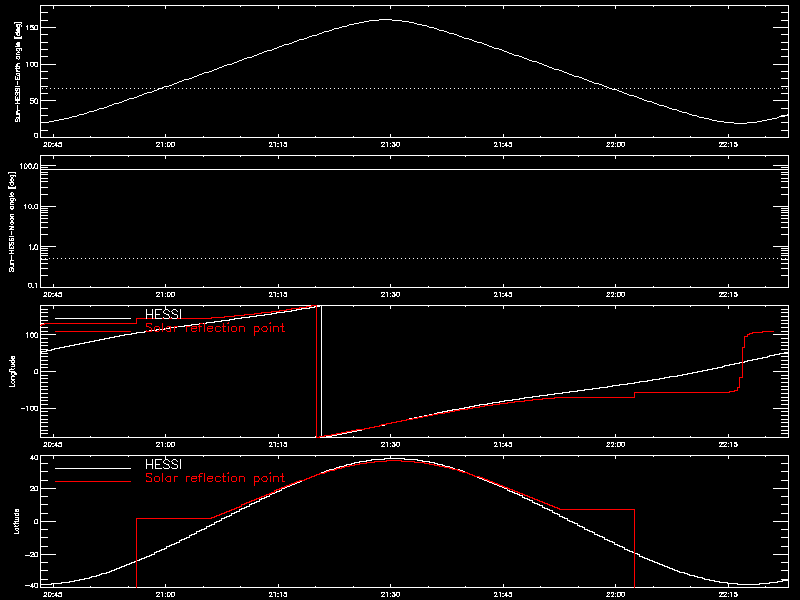This screenshot has width=800, height=600.
Task: Select the 'Sun-HESSI-Earth angle [deg]' axis title
Action: [18, 72]
